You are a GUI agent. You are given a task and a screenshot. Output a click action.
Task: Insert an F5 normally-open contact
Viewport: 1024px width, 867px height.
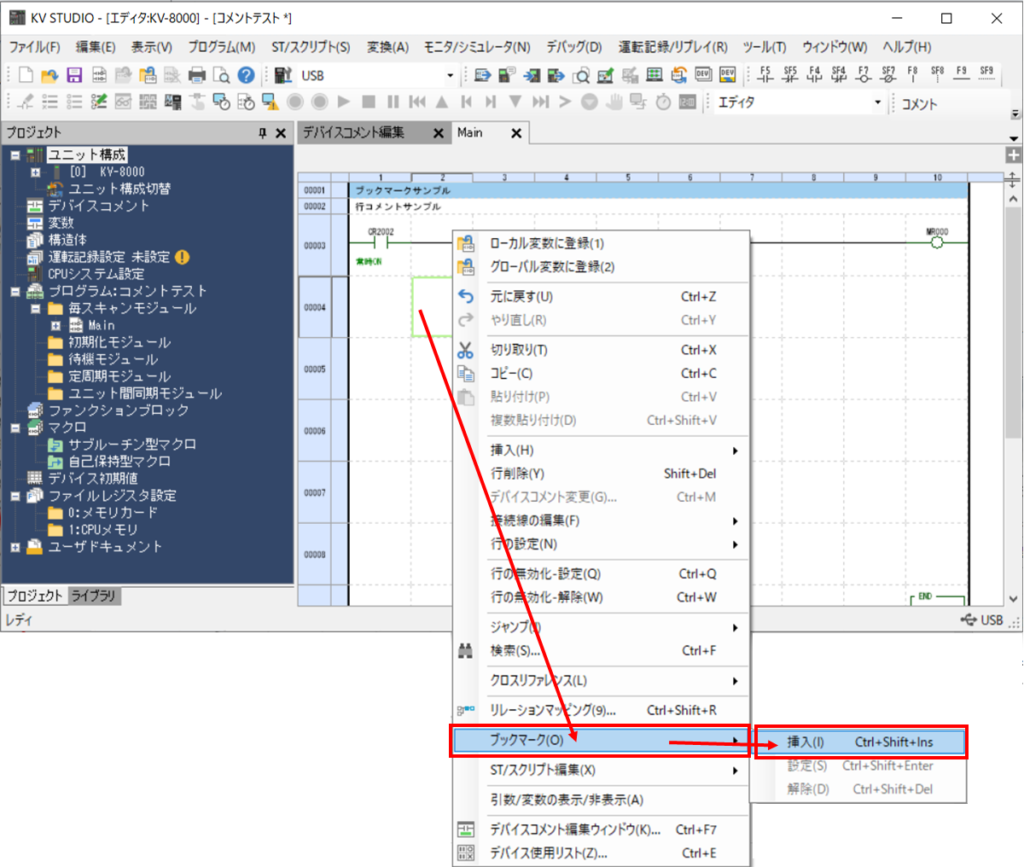pyautogui.click(x=765, y=74)
